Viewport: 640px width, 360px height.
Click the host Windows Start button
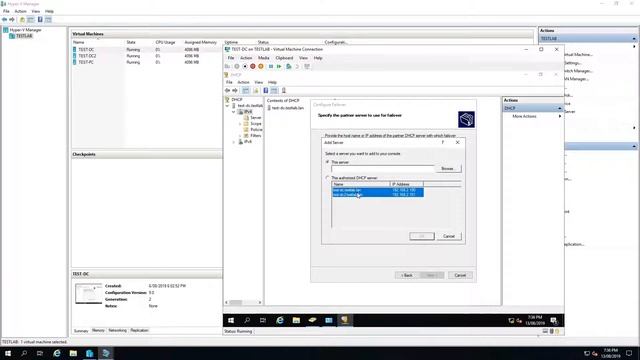(x=8, y=353)
